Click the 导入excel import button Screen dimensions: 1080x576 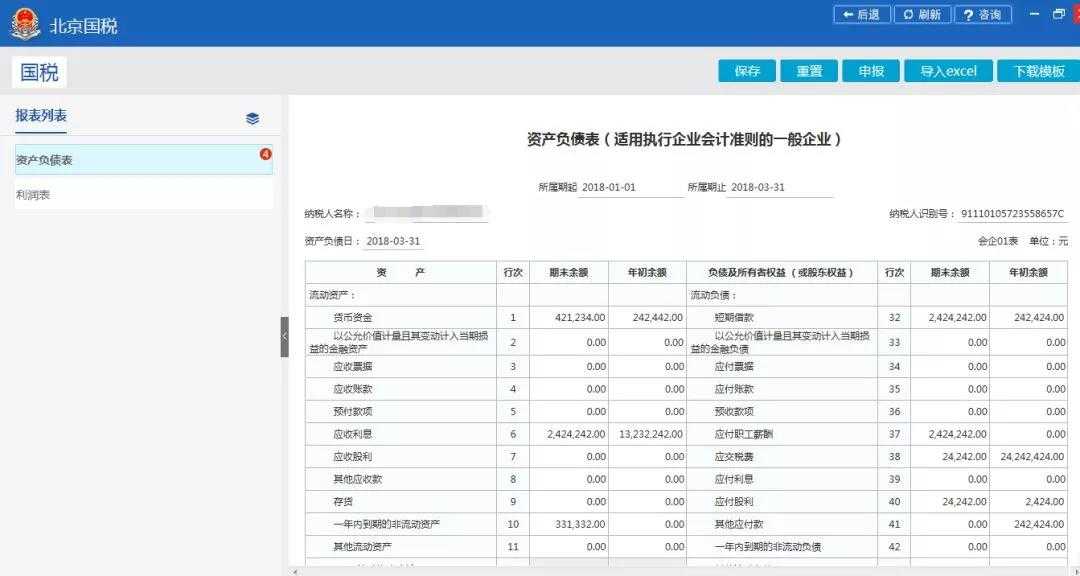(x=947, y=71)
